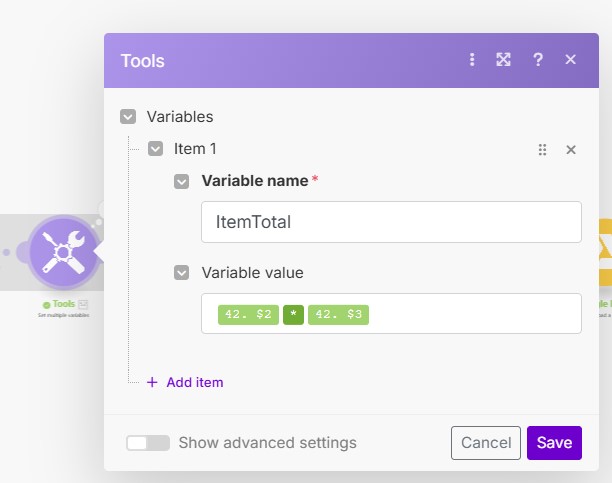The width and height of the screenshot is (612, 483).
Task: Click the purple Tools module icon on canvas
Action: tap(64, 252)
